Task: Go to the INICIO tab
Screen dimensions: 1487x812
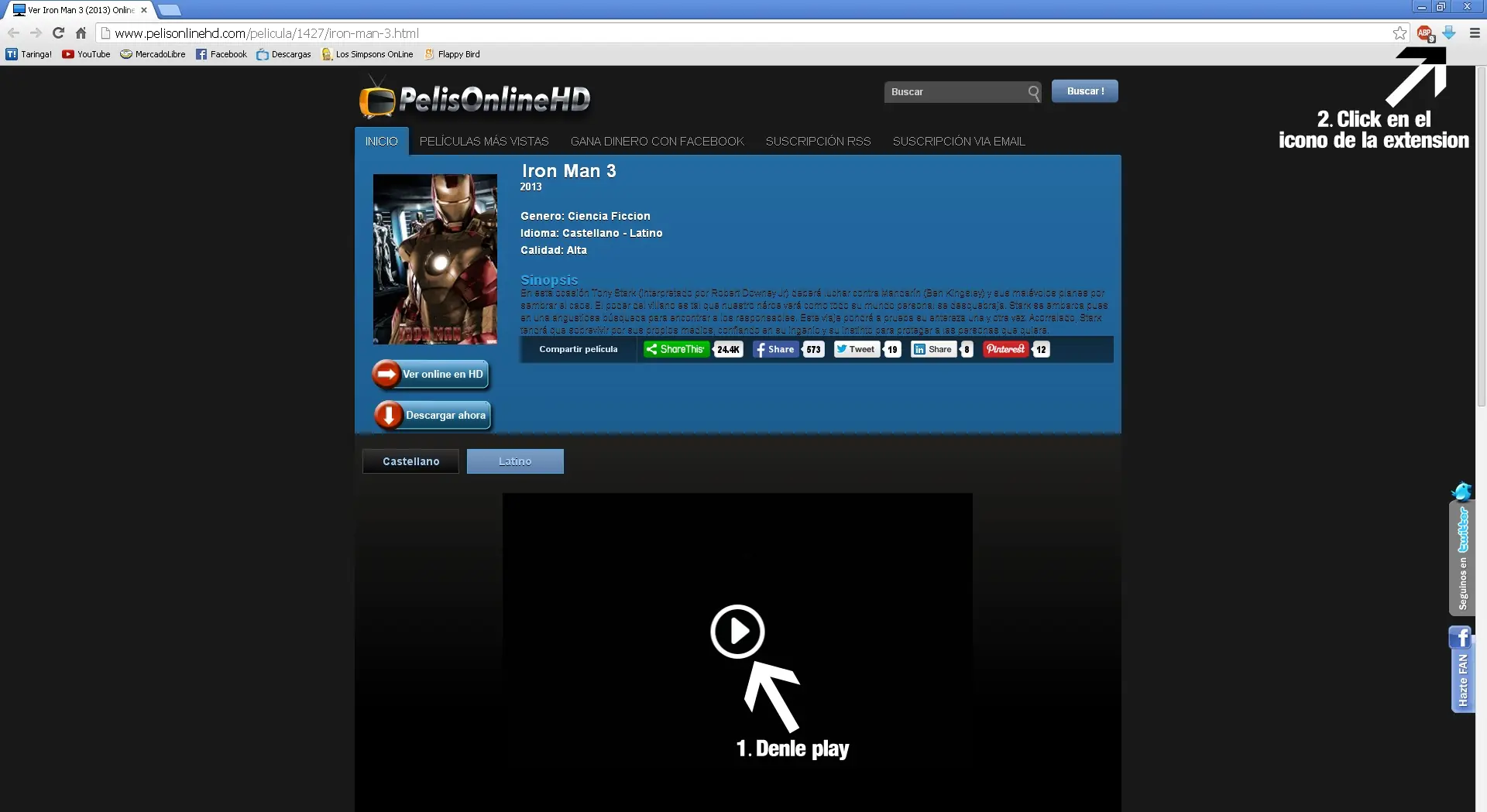Action: (x=382, y=142)
